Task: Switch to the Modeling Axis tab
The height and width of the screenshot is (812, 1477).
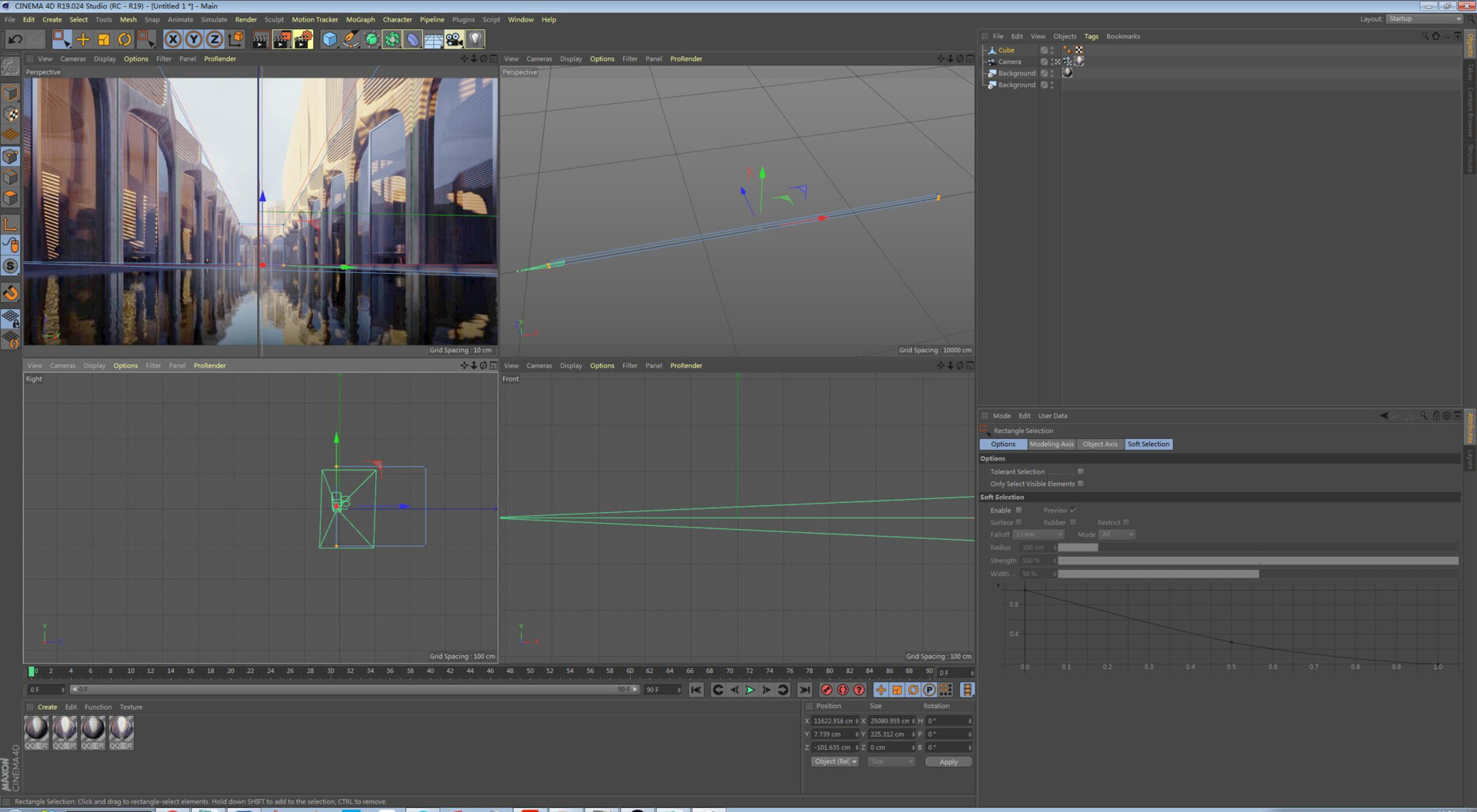Action: point(1051,444)
